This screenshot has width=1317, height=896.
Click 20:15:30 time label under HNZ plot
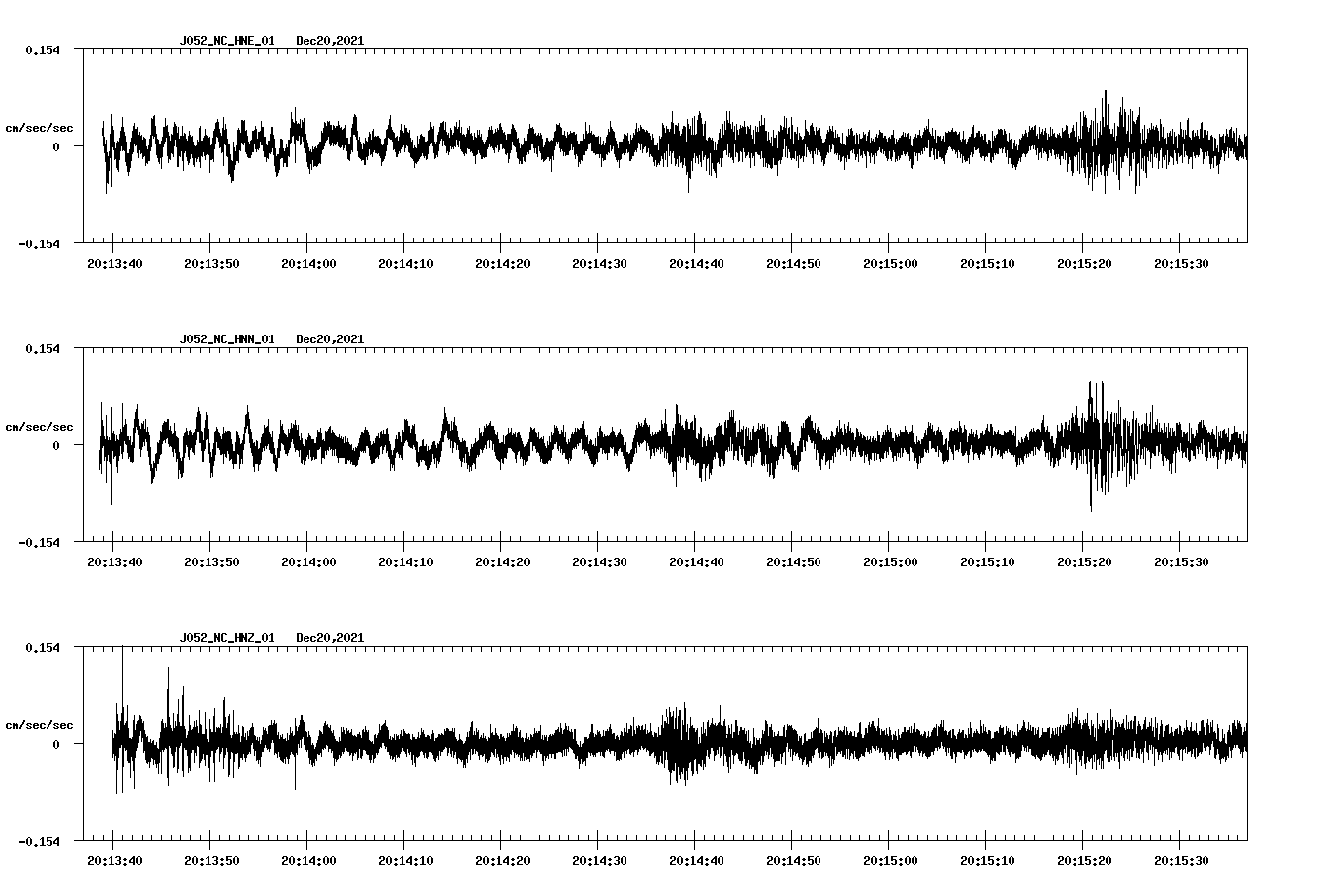[1181, 860]
